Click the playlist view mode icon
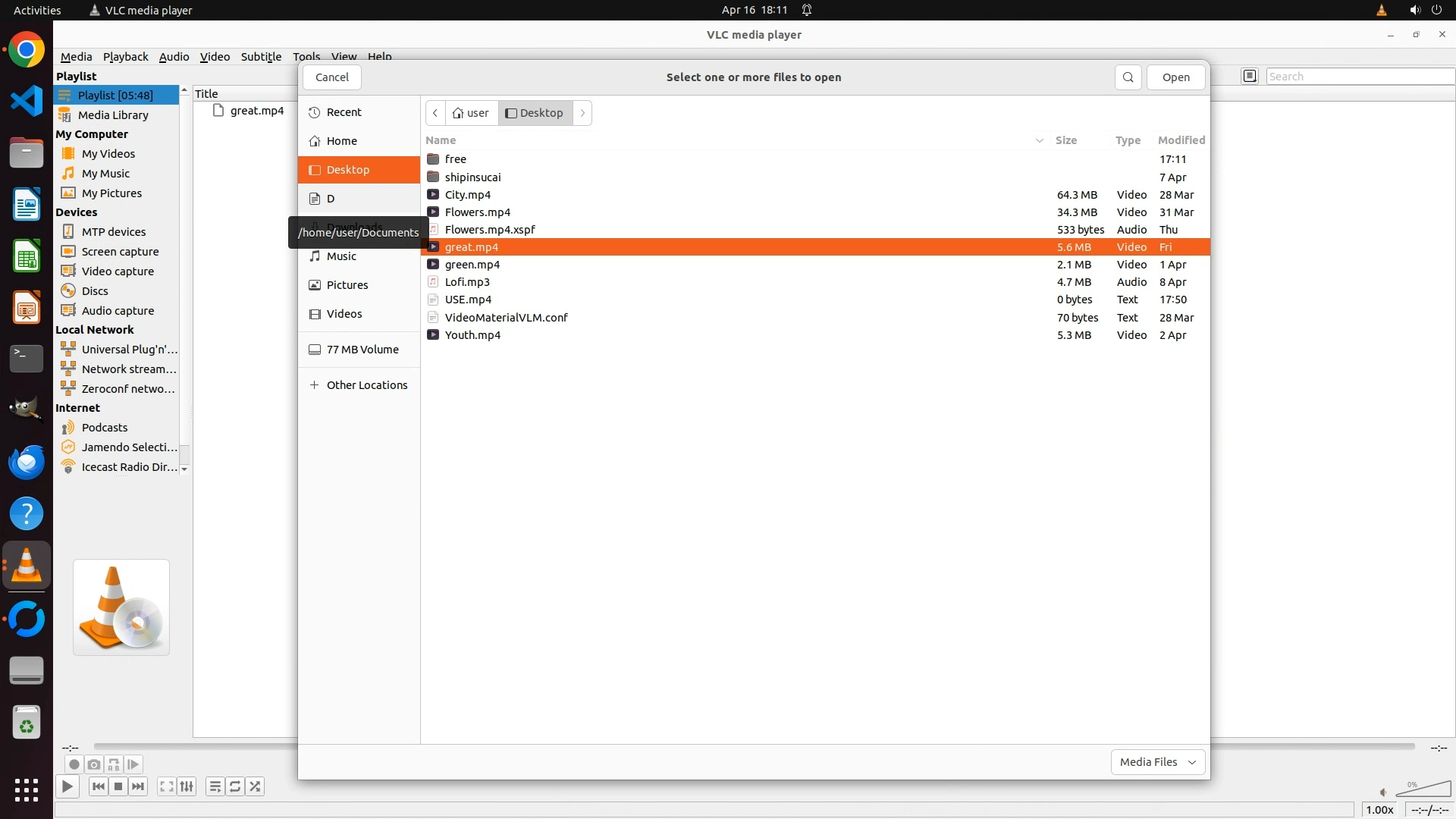Screen dimensions: 1456x819 1250,76
